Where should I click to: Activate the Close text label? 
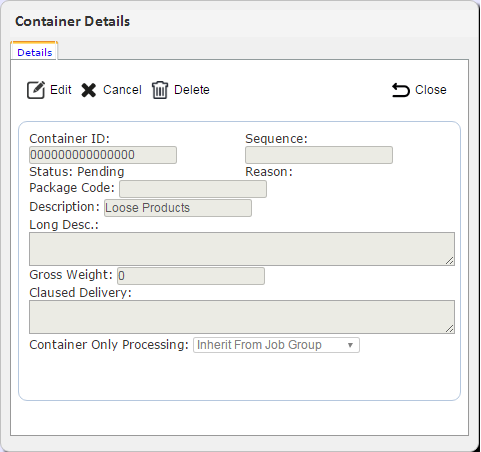pyautogui.click(x=431, y=90)
